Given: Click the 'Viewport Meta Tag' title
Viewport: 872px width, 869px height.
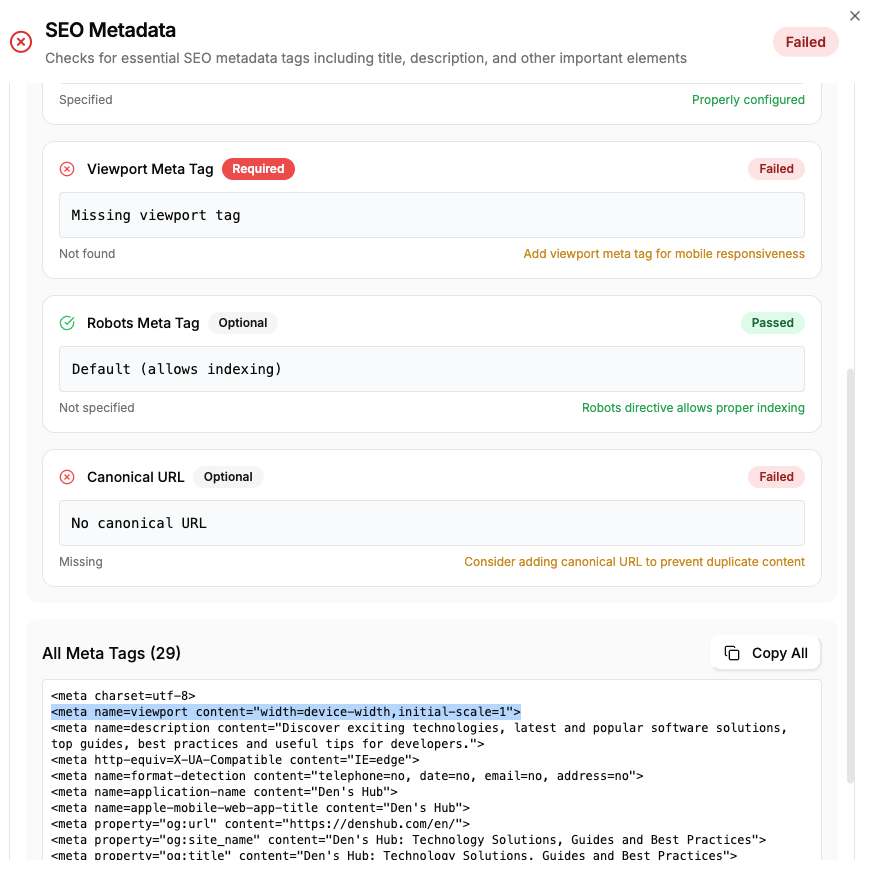Looking at the screenshot, I should click(x=150, y=169).
